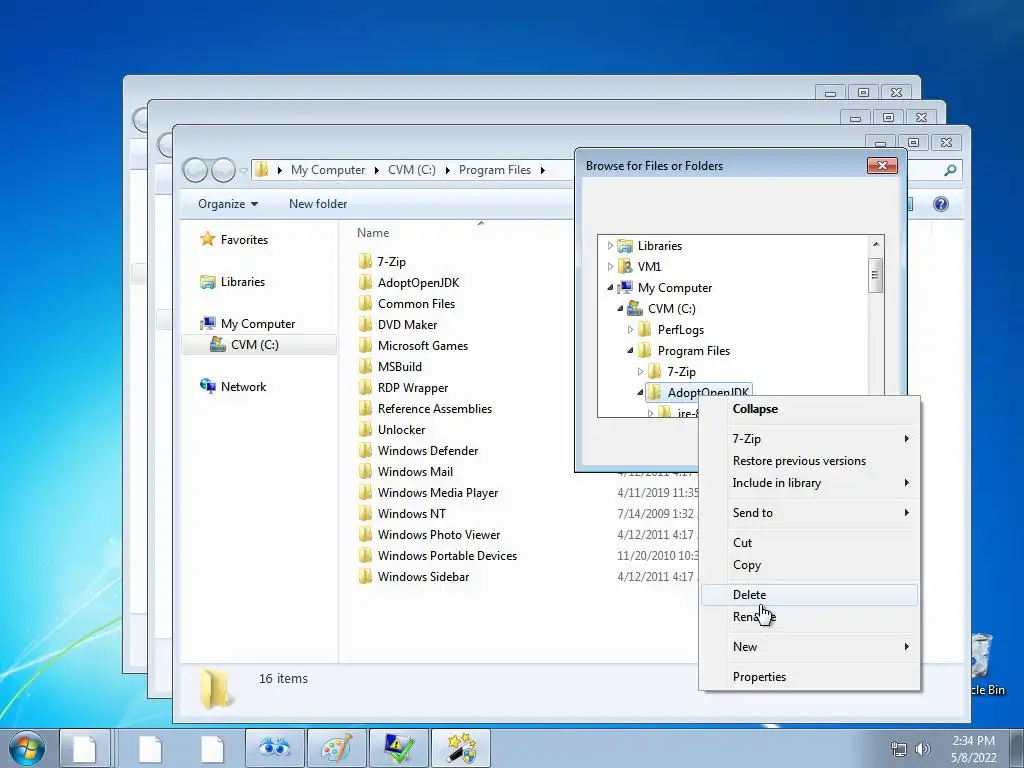Click the Explorer Forward arrow button

coord(223,170)
